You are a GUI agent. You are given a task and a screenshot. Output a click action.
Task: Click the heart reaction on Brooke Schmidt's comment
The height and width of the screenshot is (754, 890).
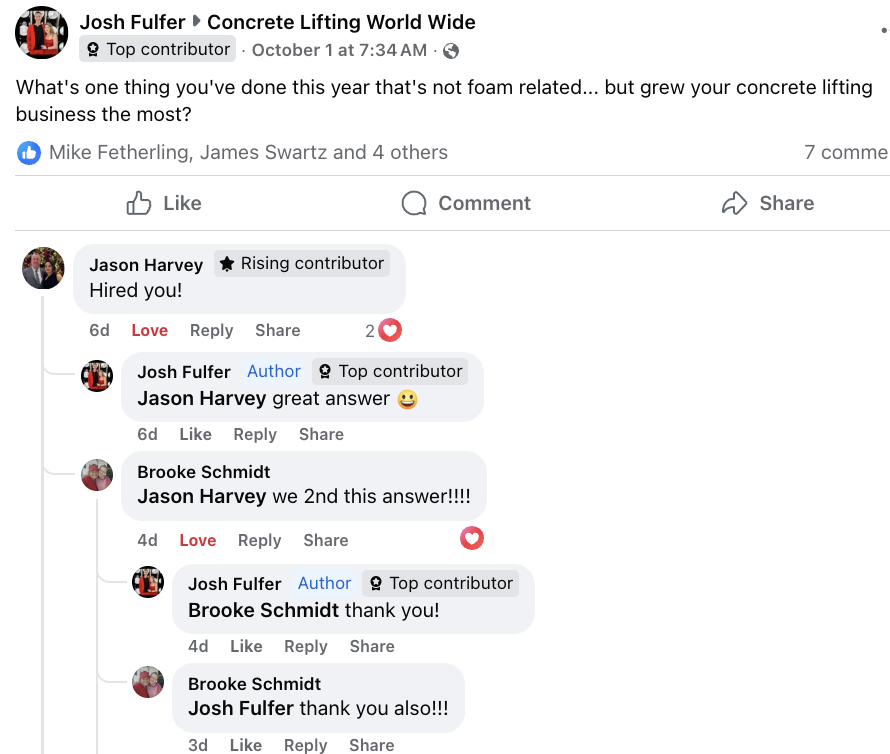[471, 538]
